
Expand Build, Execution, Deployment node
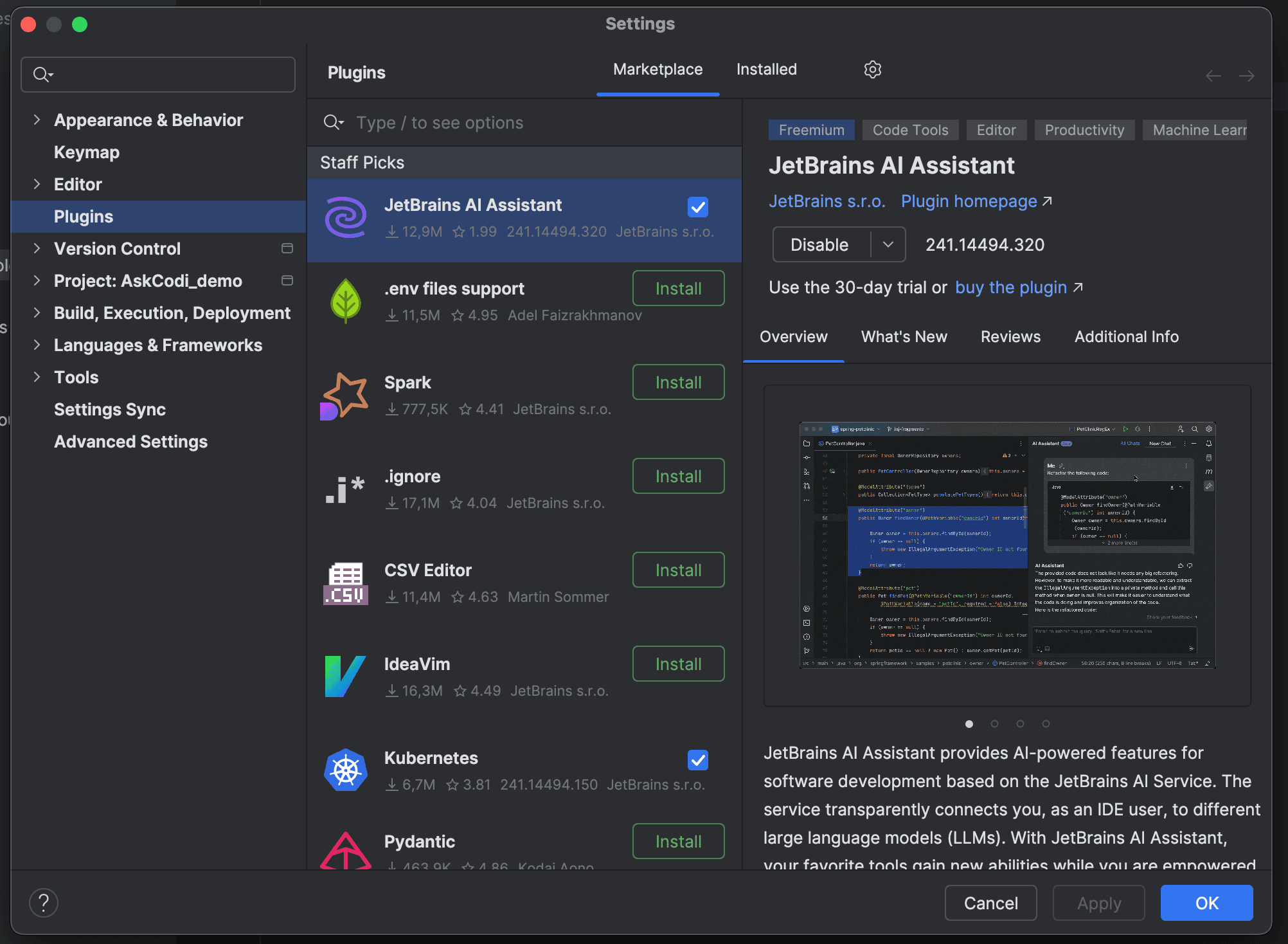[x=37, y=313]
